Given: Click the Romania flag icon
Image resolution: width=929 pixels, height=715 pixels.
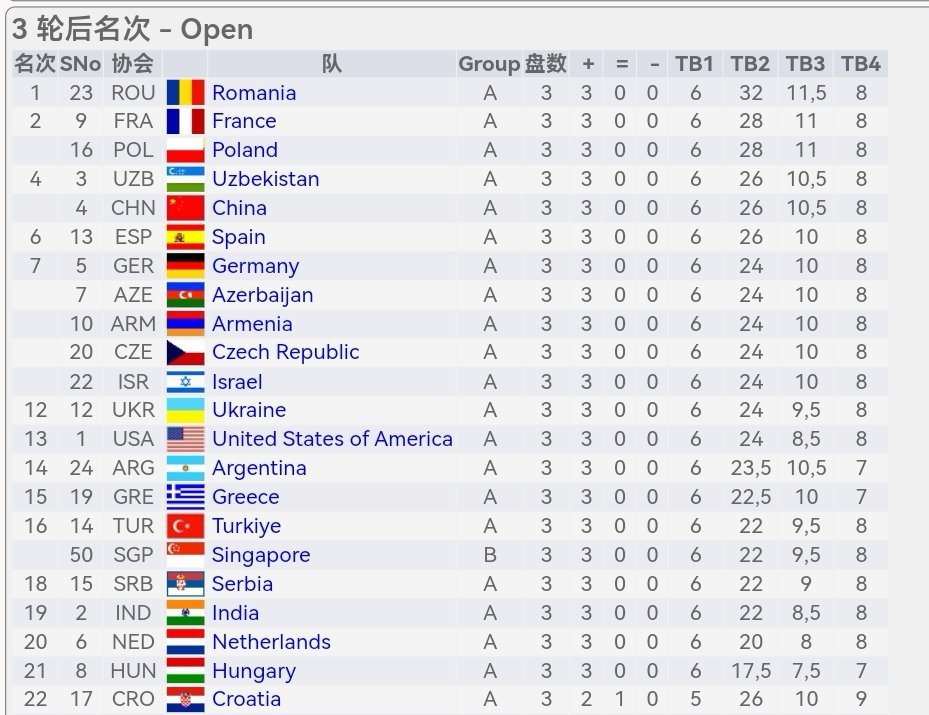Looking at the screenshot, I should pyautogui.click(x=185, y=92).
